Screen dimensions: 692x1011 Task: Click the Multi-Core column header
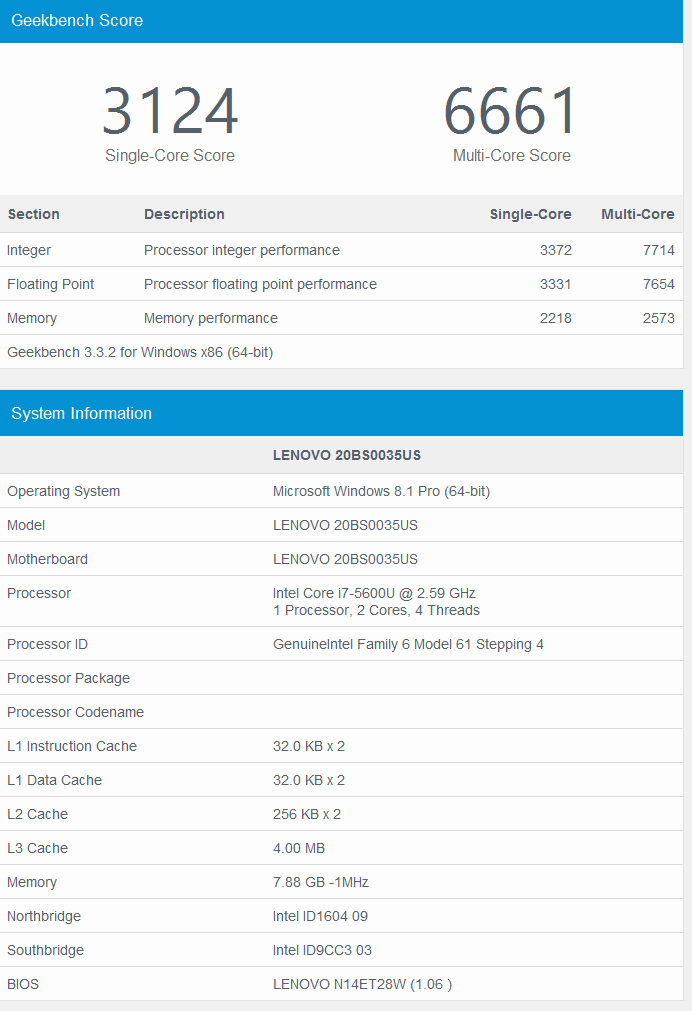tap(637, 214)
